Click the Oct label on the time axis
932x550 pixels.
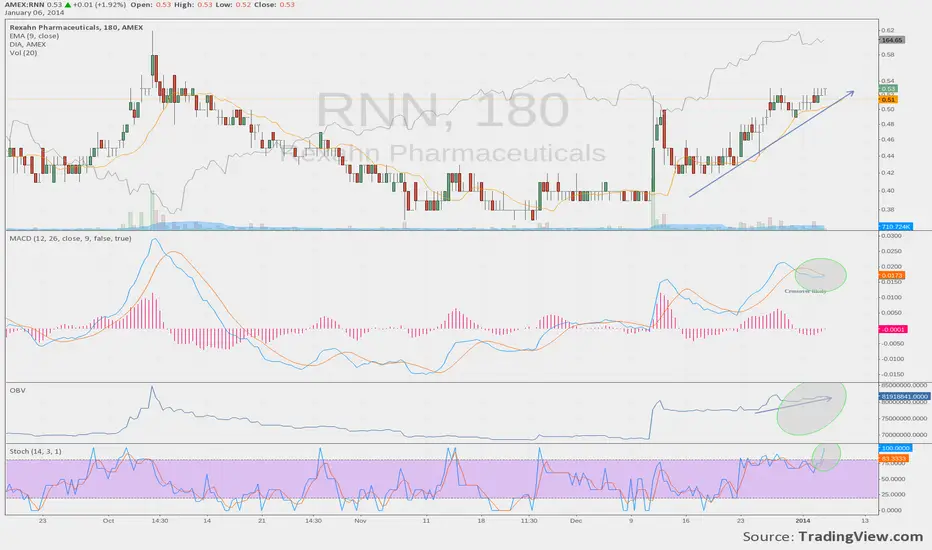click(108, 520)
